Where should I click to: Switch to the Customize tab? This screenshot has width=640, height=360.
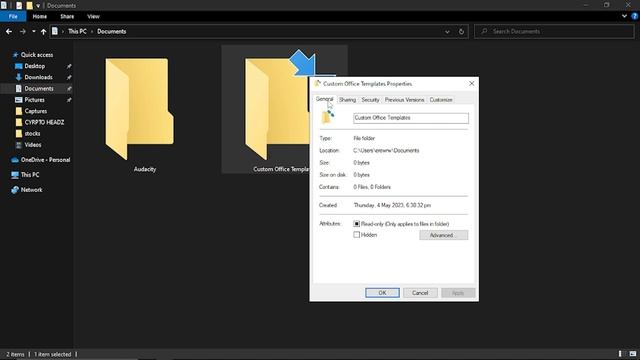click(x=441, y=100)
